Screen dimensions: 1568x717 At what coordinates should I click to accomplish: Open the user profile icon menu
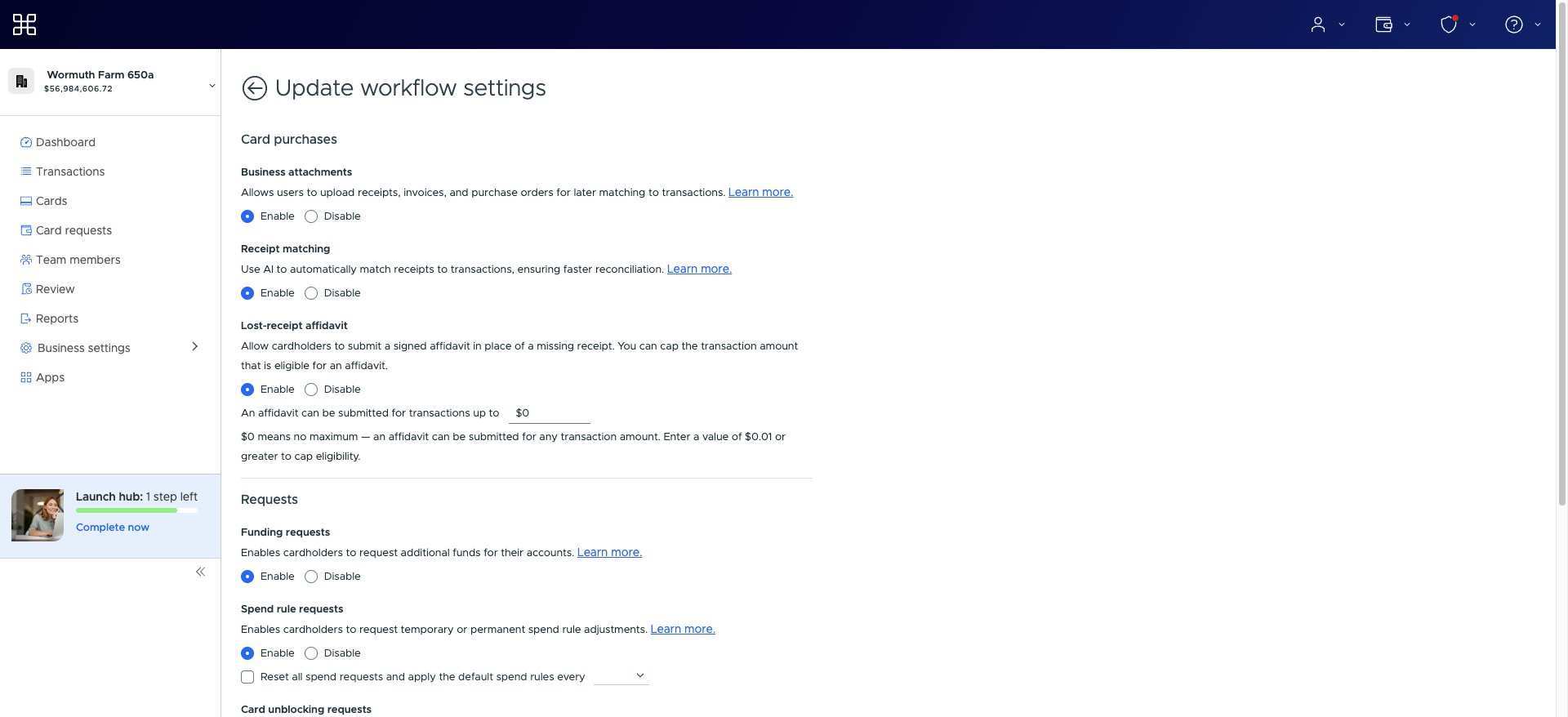click(x=1317, y=24)
